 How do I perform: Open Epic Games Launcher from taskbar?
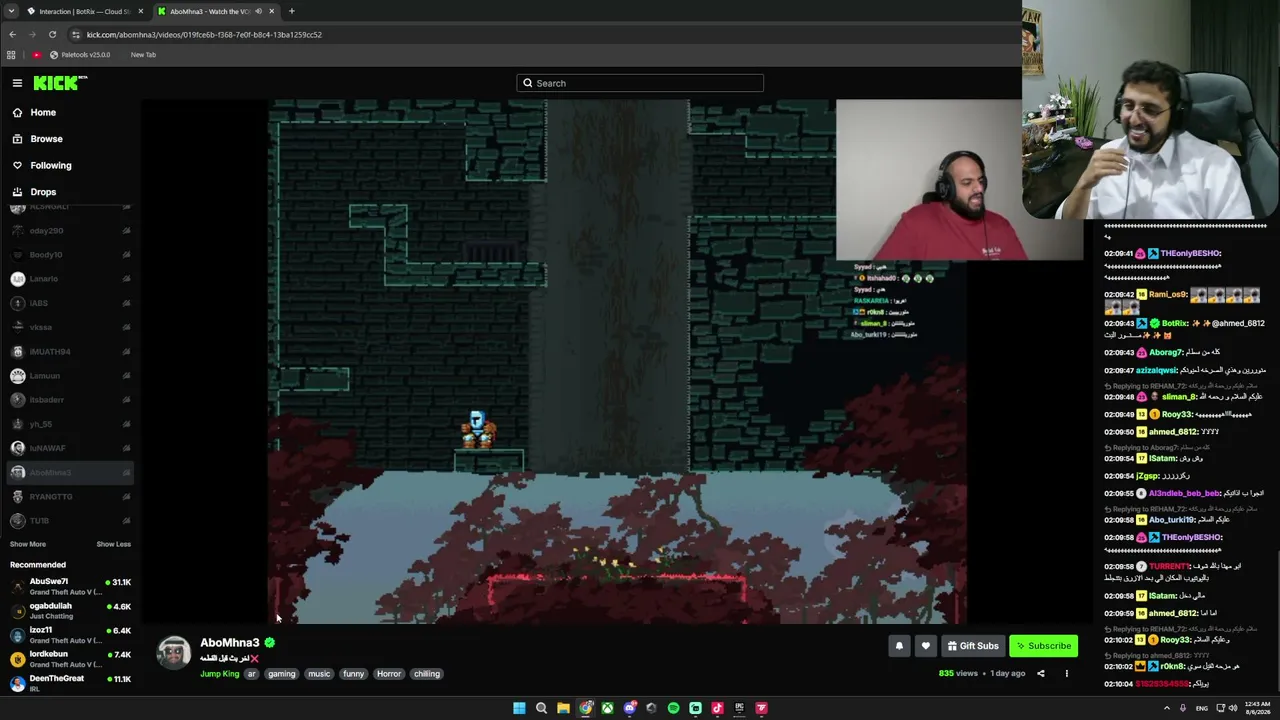pyautogui.click(x=739, y=708)
